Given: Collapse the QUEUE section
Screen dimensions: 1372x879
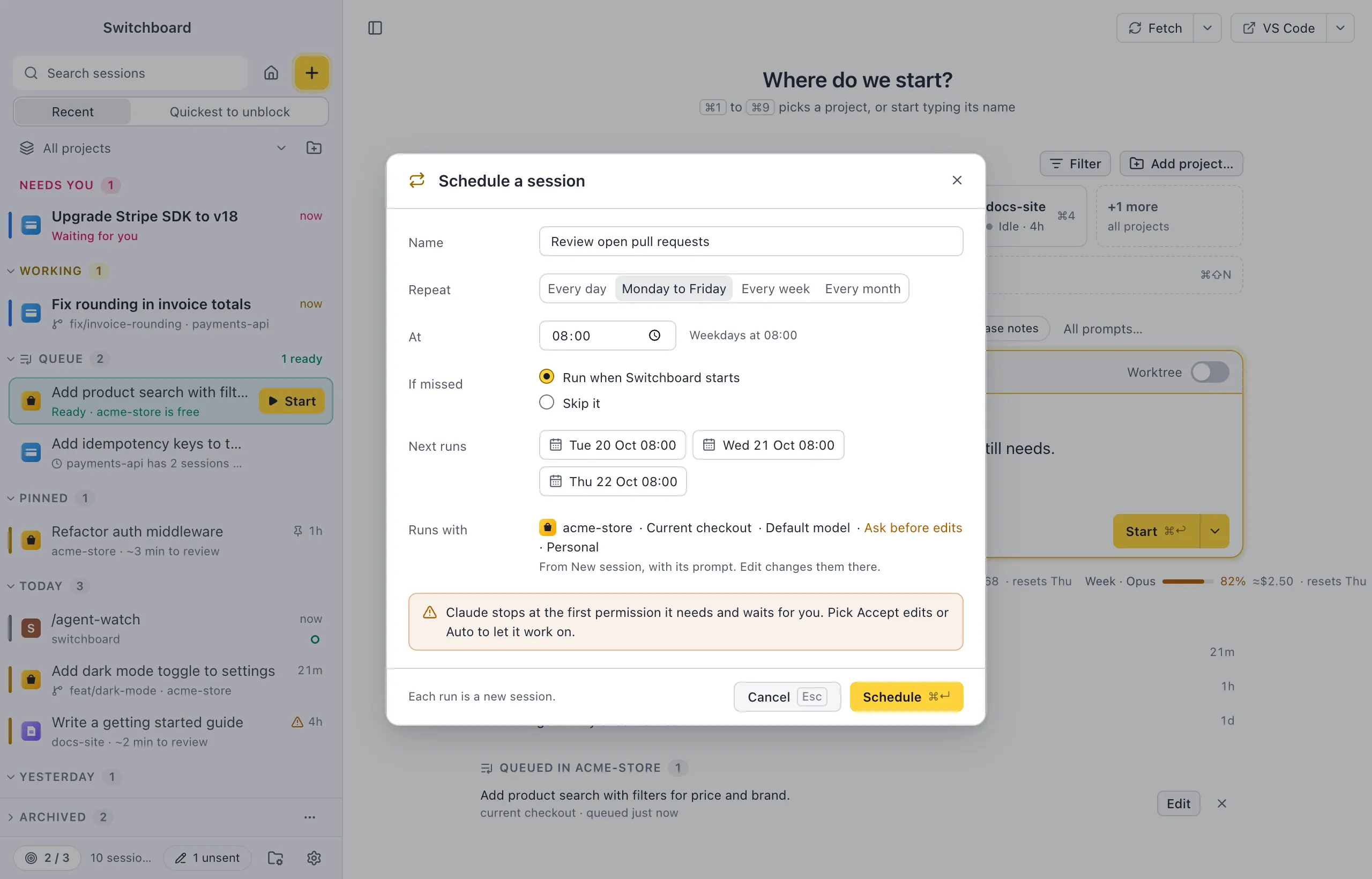Looking at the screenshot, I should pos(11,359).
